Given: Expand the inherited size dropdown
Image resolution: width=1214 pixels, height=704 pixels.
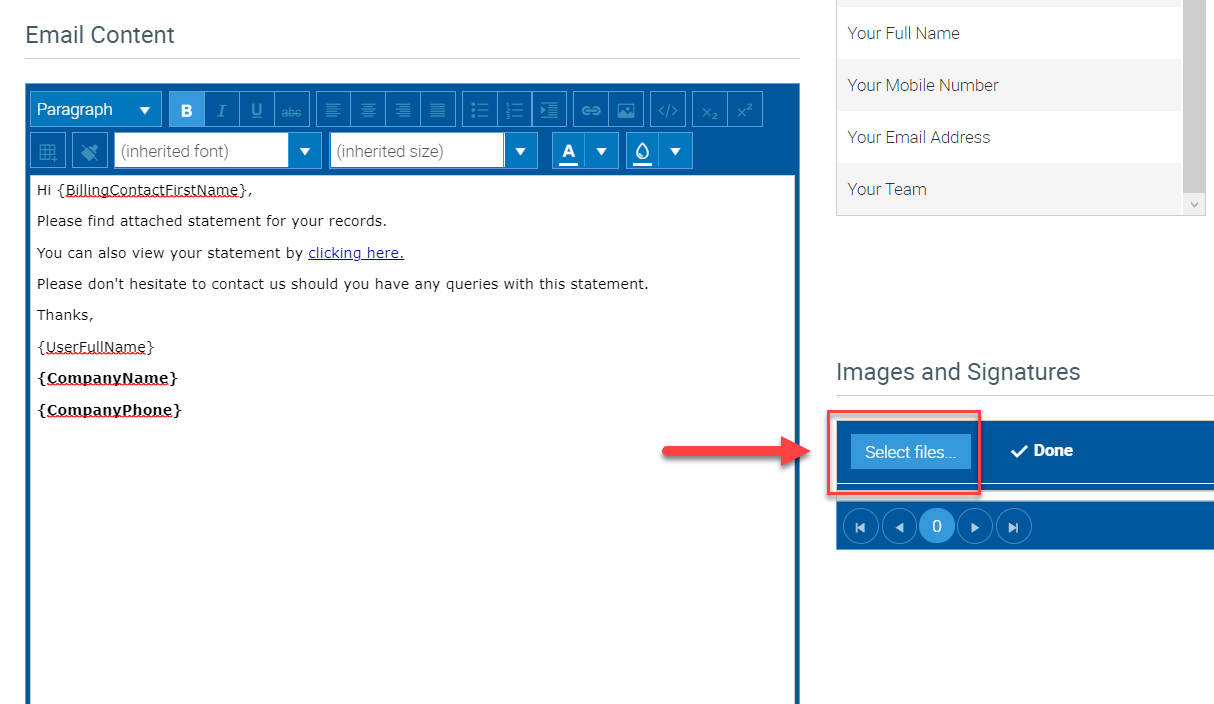Looking at the screenshot, I should tap(520, 151).
